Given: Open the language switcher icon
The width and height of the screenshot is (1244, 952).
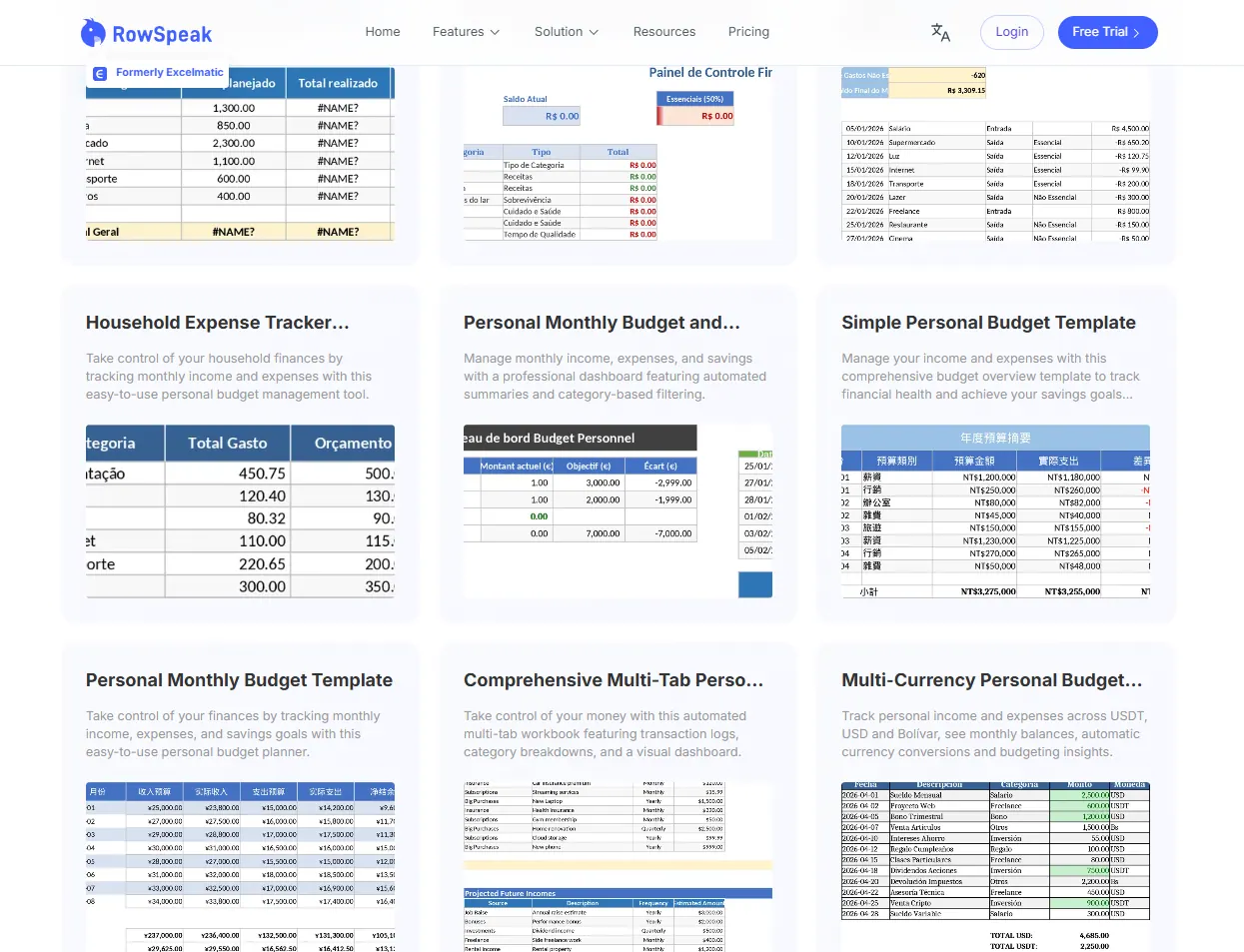Looking at the screenshot, I should [x=939, y=32].
